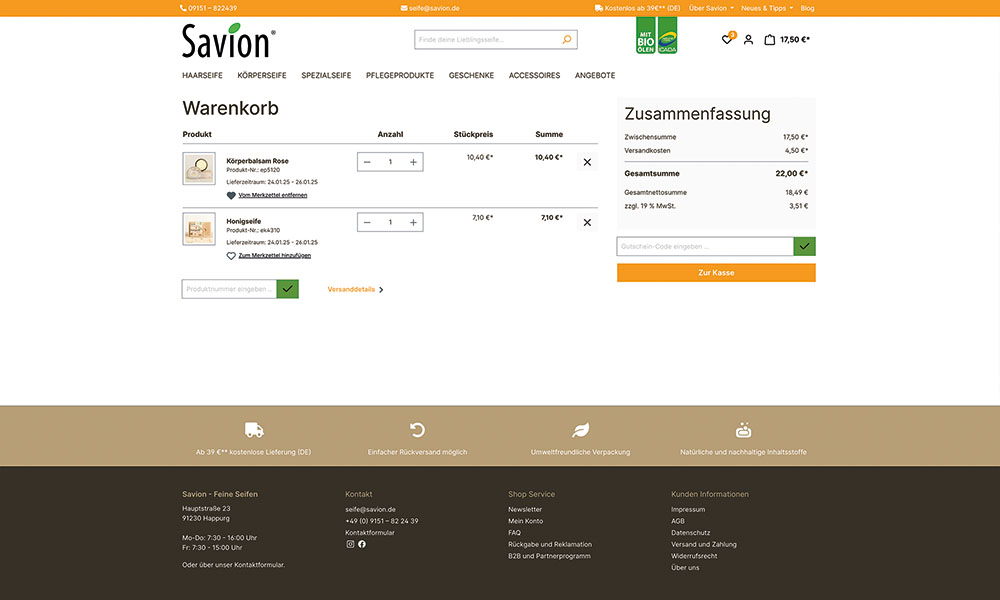Image resolution: width=1000 pixels, height=600 pixels.
Task: Click the Mit Bio Ölen badge
Action: (x=645, y=35)
